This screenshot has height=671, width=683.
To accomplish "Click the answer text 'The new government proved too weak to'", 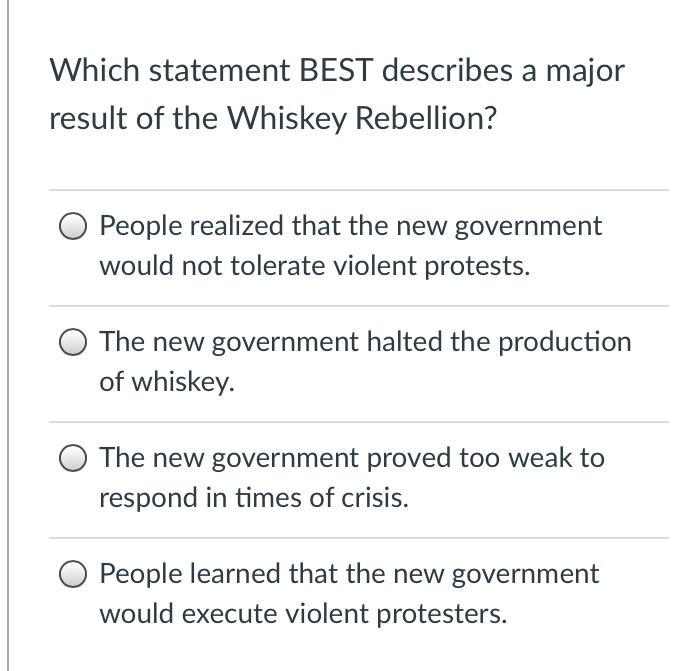I will tap(352, 458).
